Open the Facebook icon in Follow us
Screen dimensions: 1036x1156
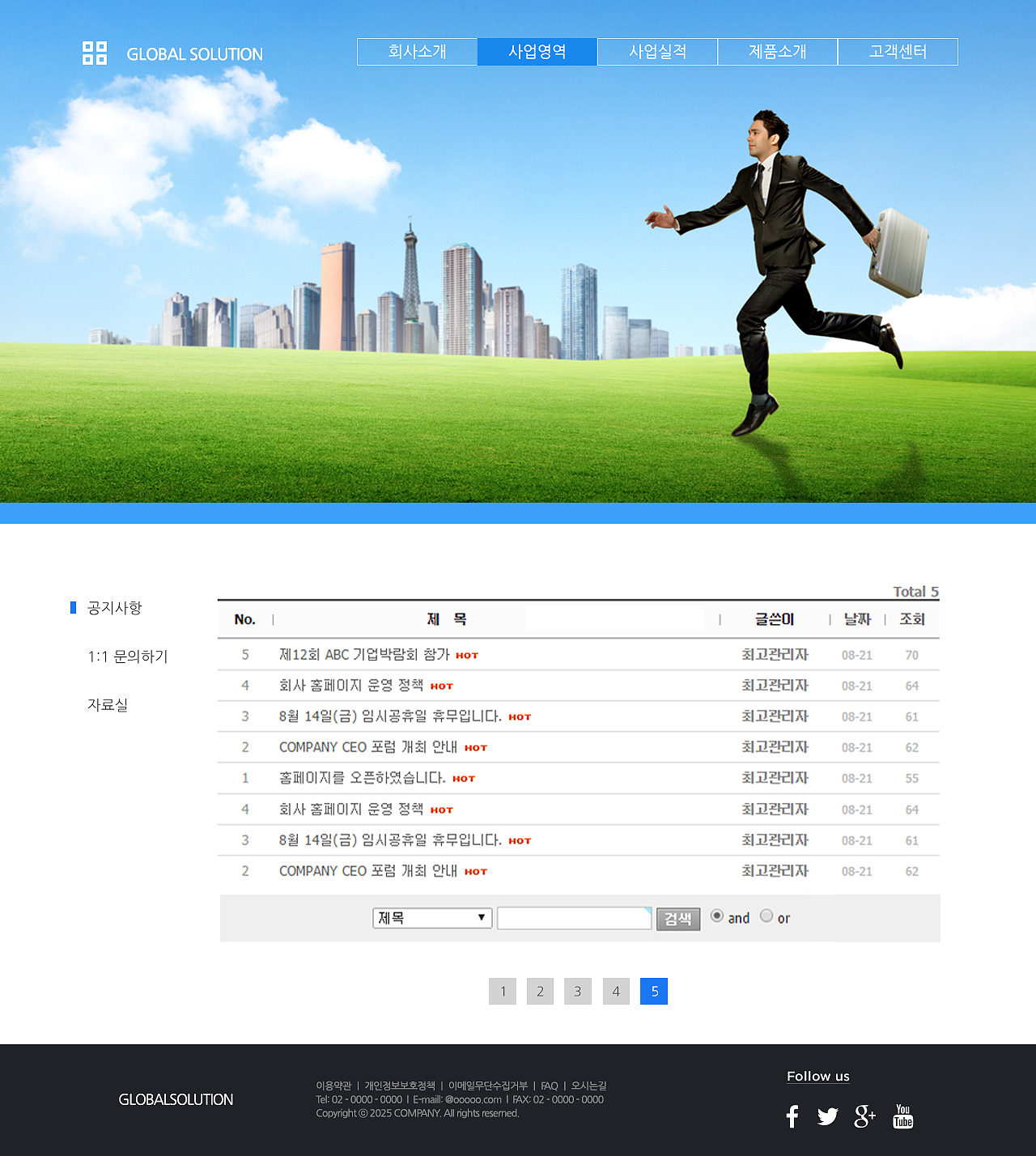[x=792, y=1116]
